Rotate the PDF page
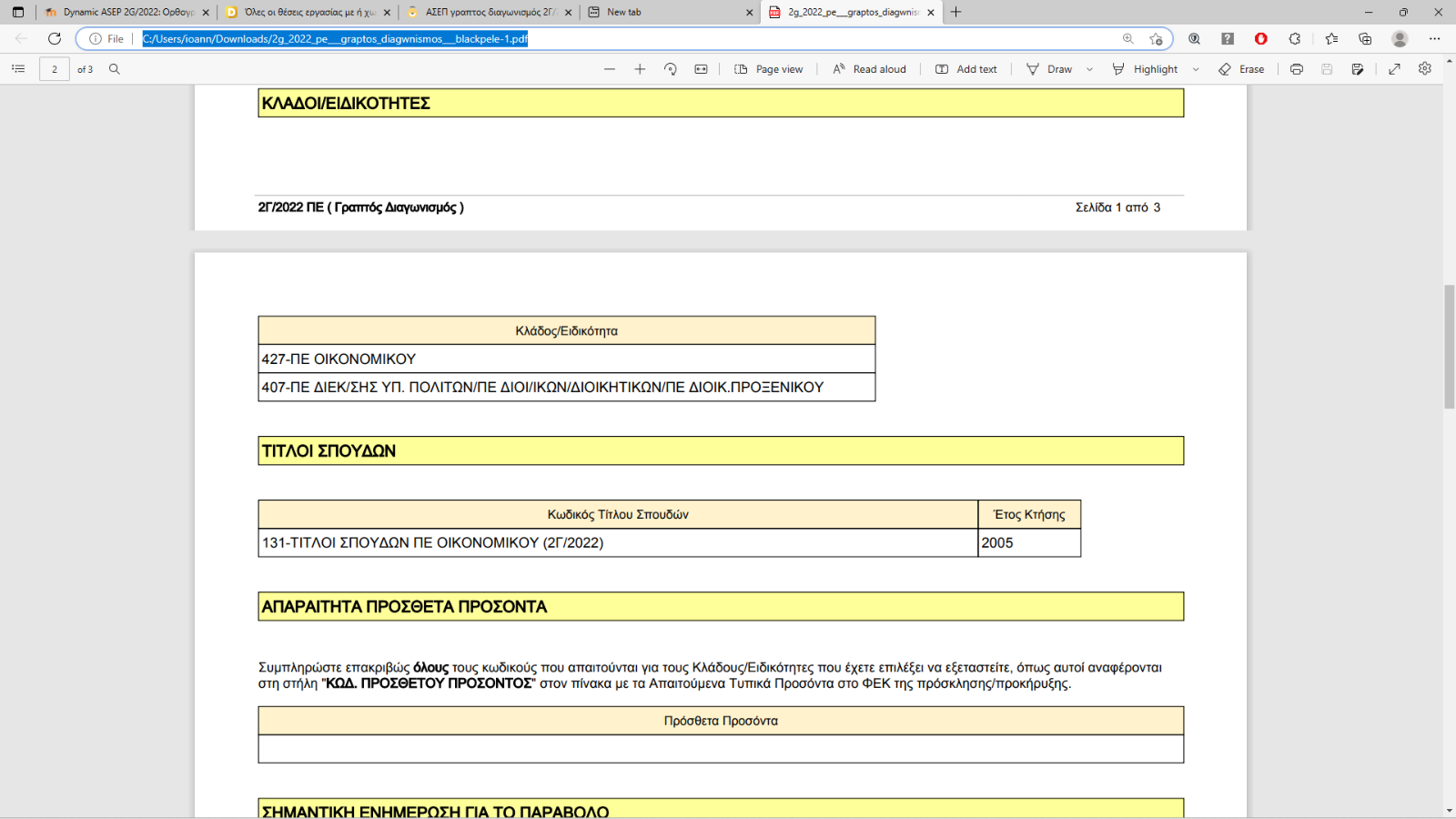The height and width of the screenshot is (819, 1456). pos(671,69)
